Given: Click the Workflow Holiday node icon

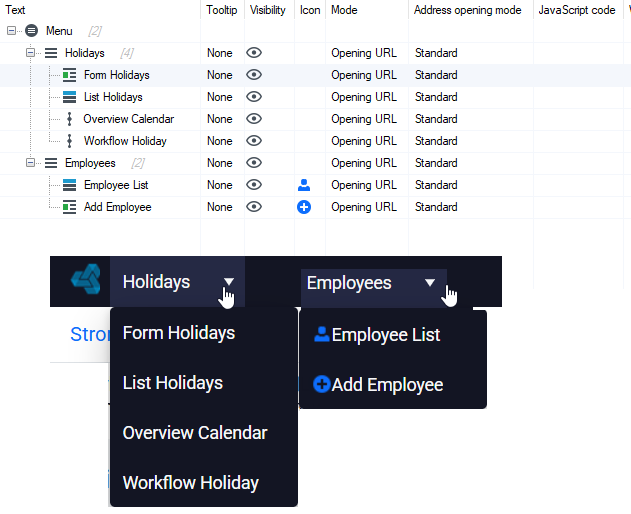Looking at the screenshot, I should [x=69, y=141].
